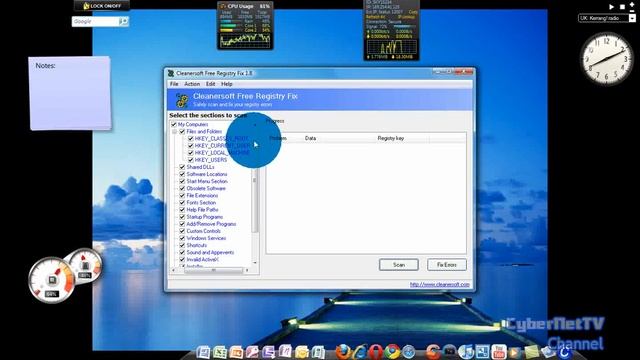
Task: Toggle the Shared DLLs checkbox
Action: click(x=182, y=167)
